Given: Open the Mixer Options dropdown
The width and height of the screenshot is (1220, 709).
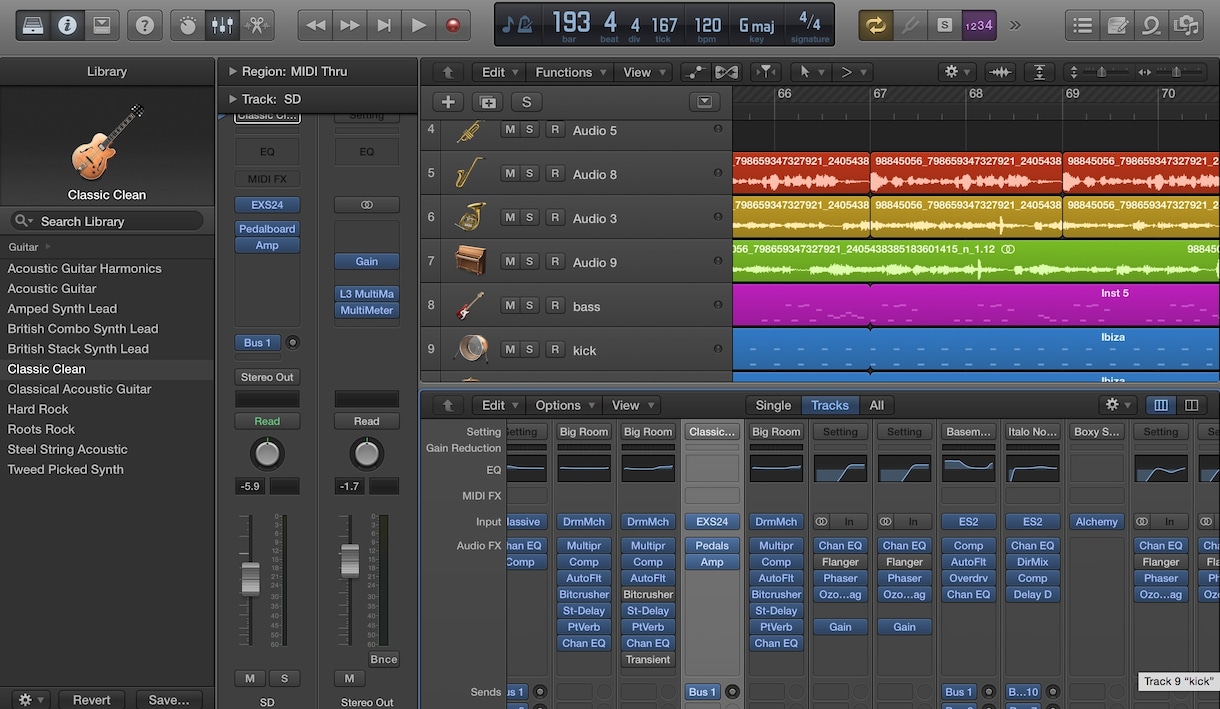Looking at the screenshot, I should (x=565, y=405).
